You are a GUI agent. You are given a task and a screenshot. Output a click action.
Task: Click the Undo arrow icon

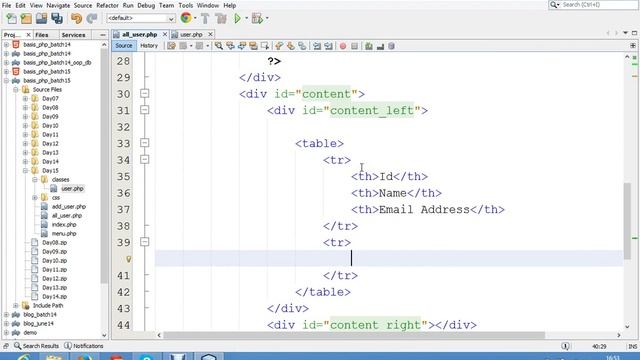[x=76, y=18]
